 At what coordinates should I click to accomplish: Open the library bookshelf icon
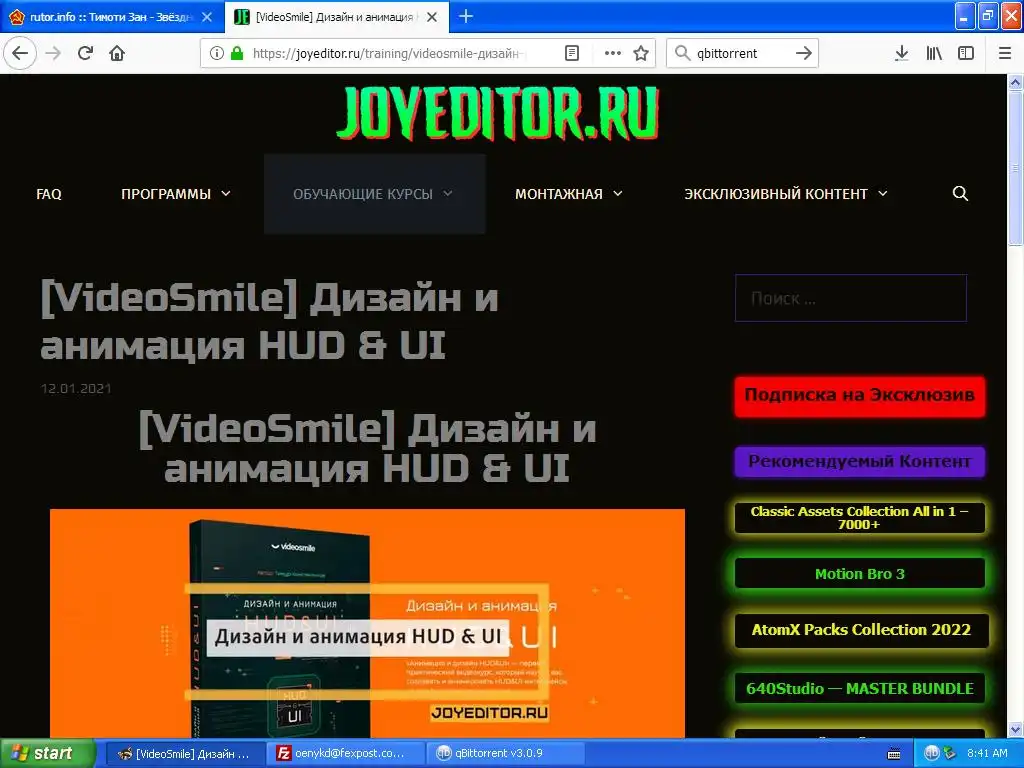pyautogui.click(x=934, y=53)
